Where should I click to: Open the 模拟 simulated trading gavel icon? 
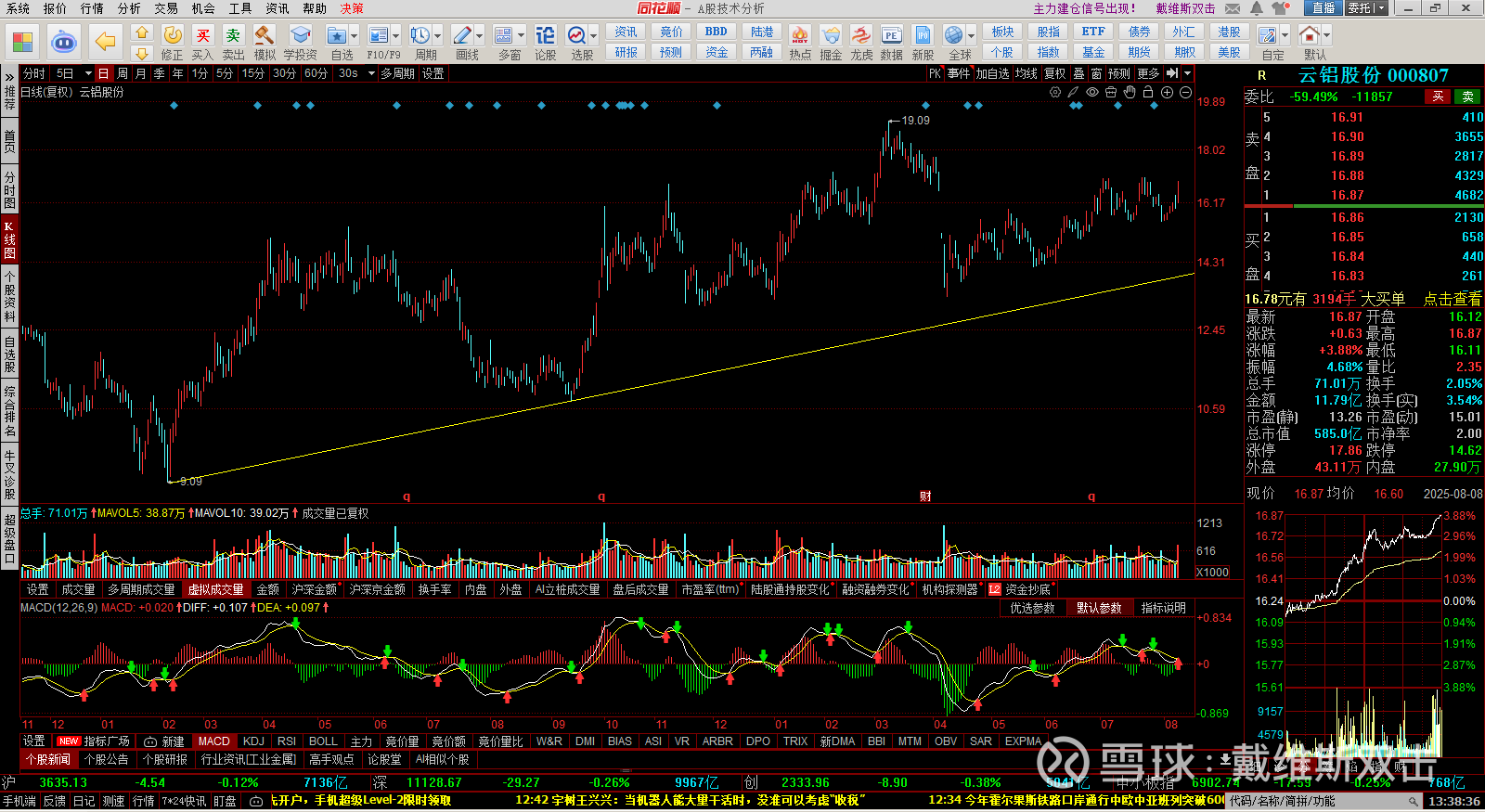265,43
